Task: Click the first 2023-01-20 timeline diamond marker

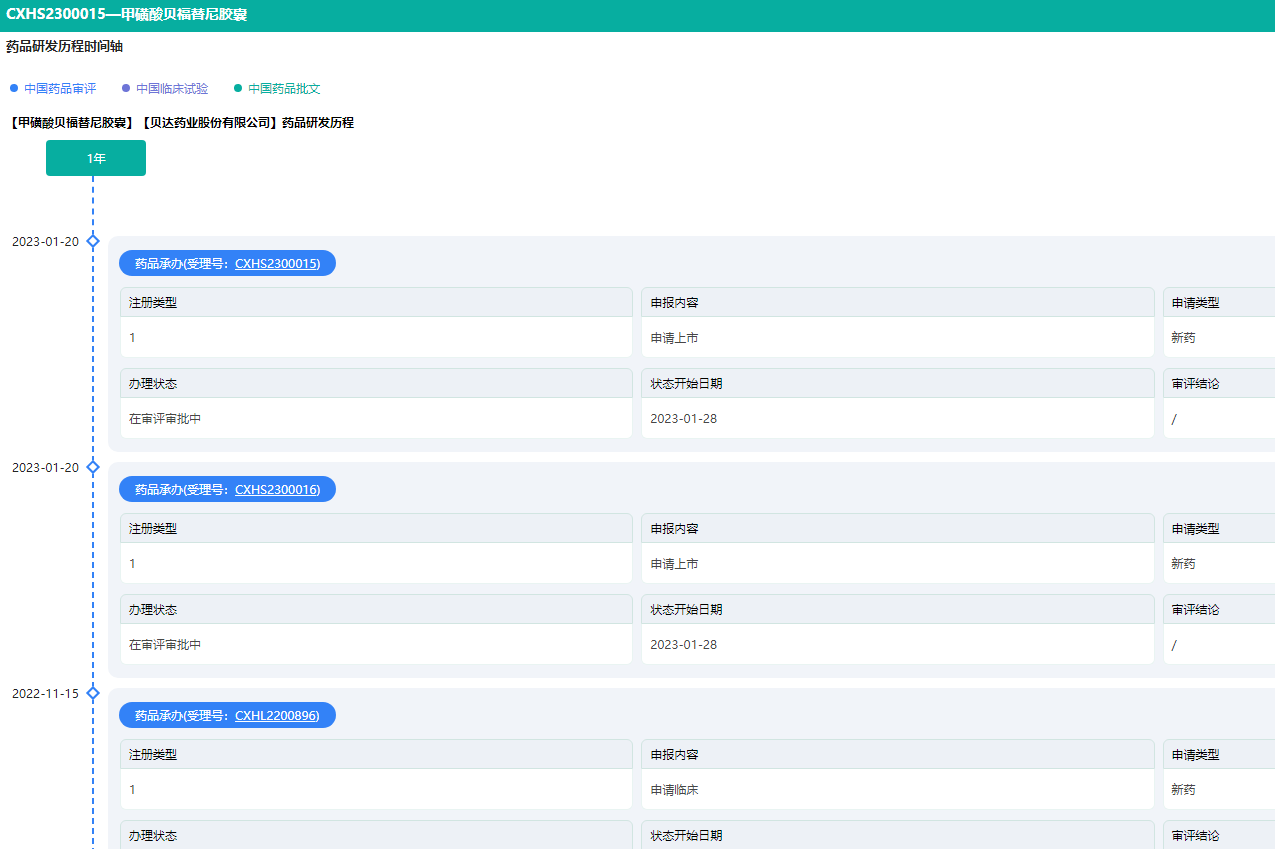Action: [x=93, y=241]
